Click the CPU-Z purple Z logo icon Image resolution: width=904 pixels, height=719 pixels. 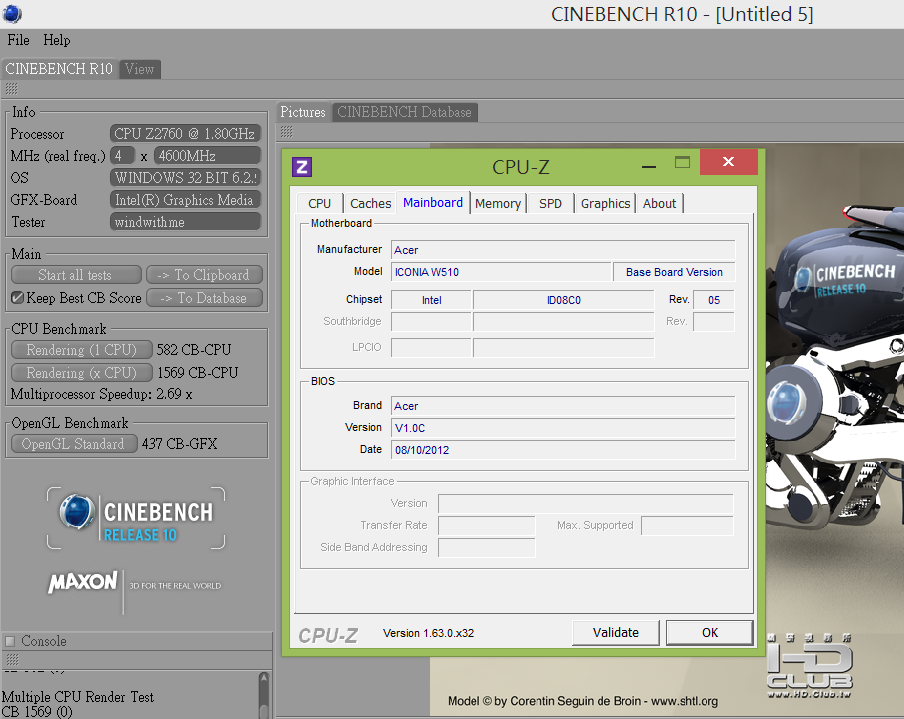coord(302,167)
